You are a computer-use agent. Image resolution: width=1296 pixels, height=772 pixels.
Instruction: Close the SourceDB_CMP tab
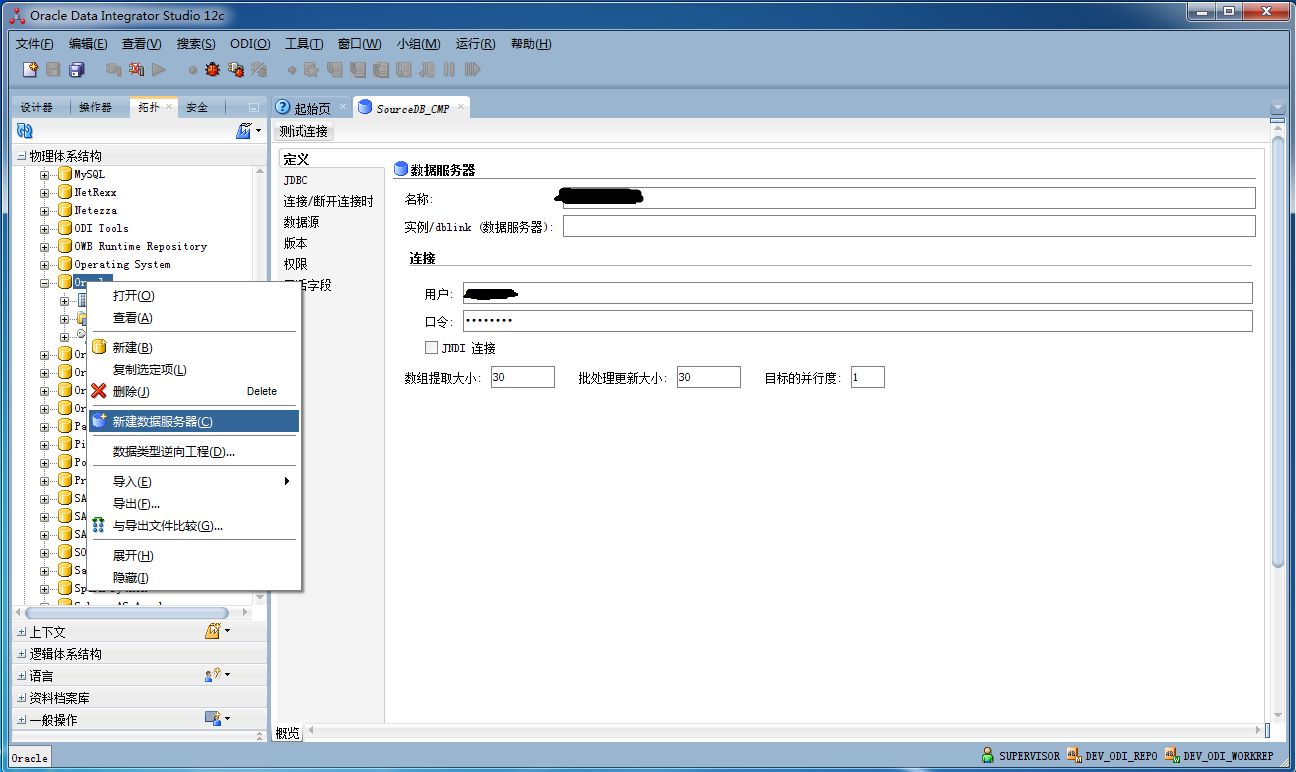tap(460, 108)
